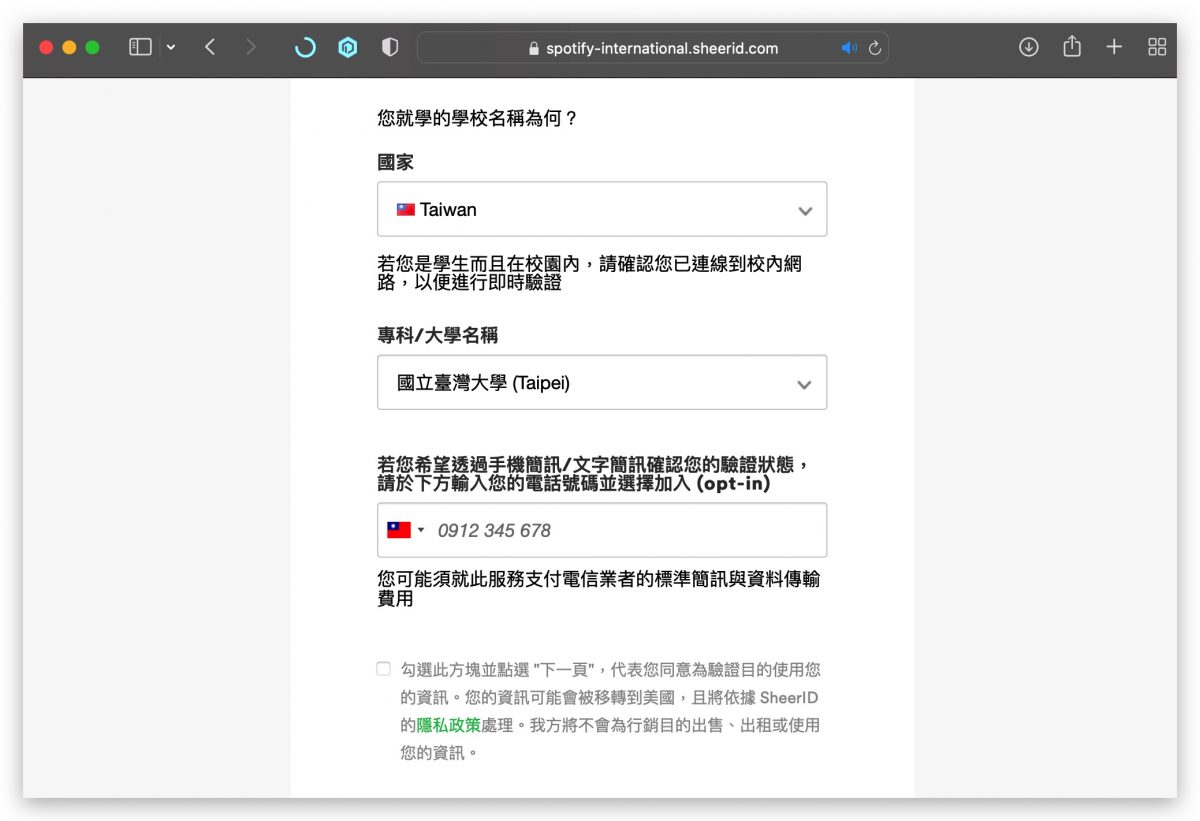Viewport: 1200px width, 821px height.
Task: Open a new tab with plus icon
Action: 1114,47
